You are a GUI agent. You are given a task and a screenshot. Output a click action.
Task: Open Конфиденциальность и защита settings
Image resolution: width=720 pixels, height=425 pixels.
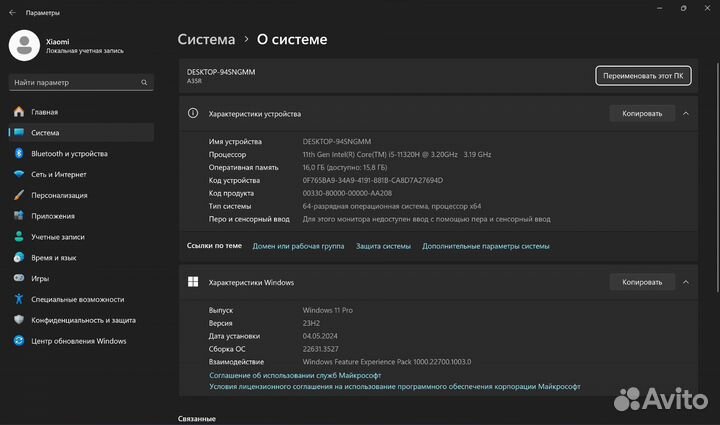[x=81, y=319]
